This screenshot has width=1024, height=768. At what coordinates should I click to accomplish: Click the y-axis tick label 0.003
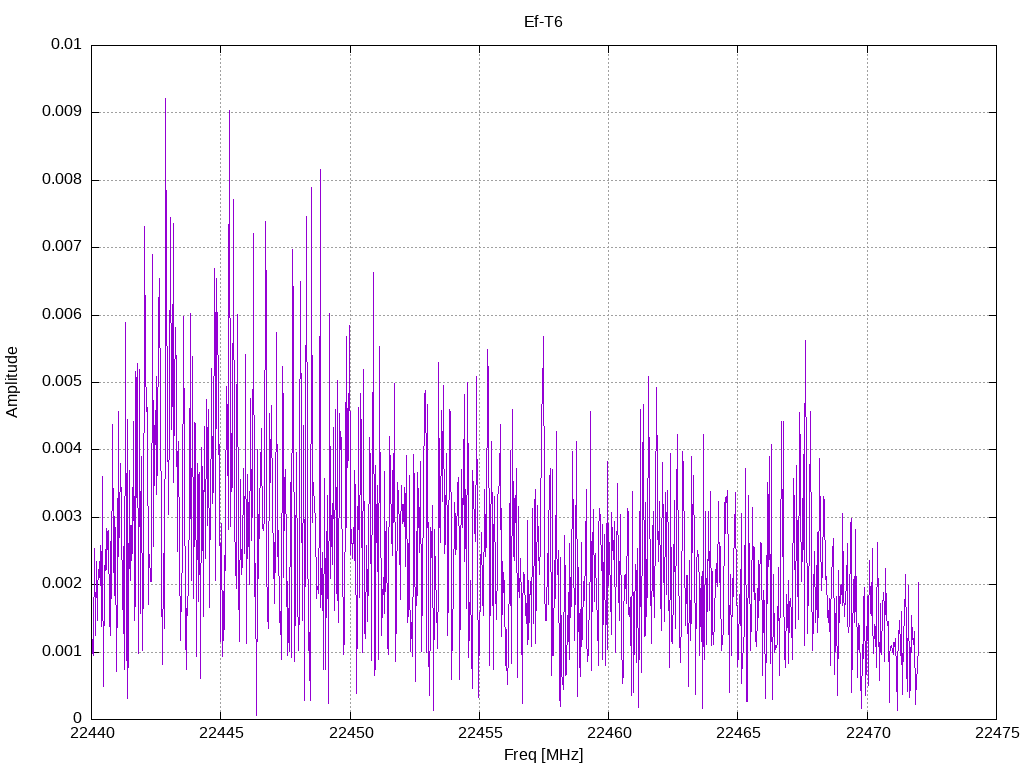pos(62,517)
